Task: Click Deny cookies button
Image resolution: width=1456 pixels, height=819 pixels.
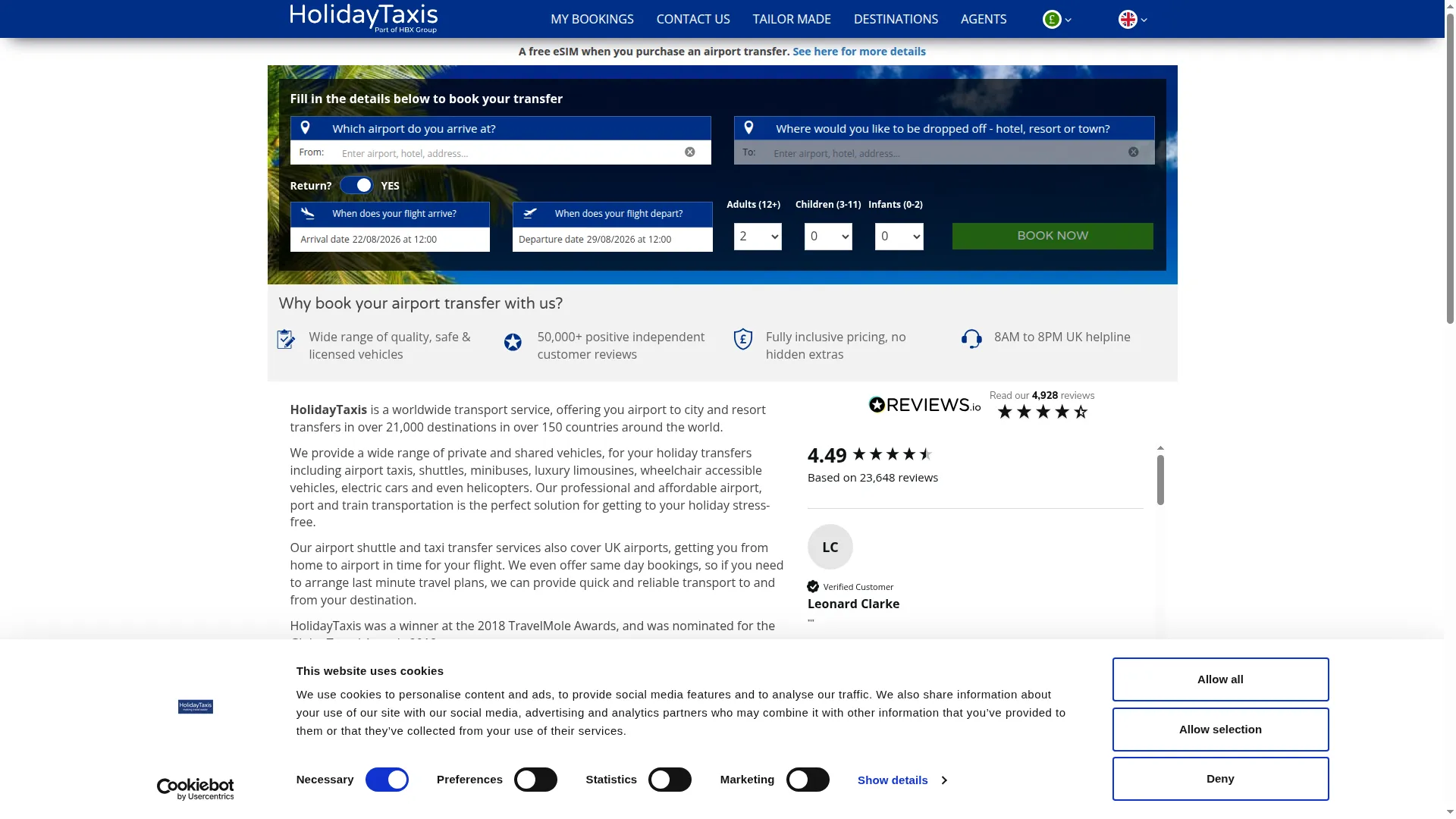Action: pos(1220,779)
